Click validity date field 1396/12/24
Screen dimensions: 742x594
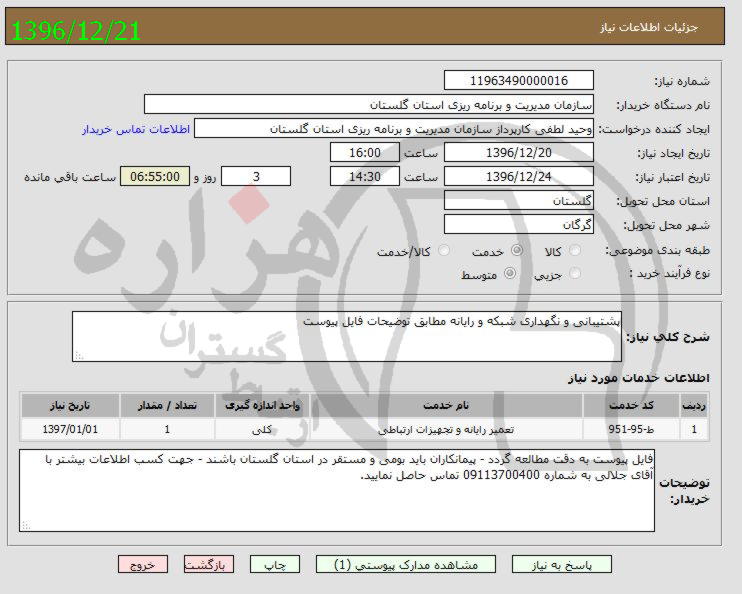pos(519,177)
